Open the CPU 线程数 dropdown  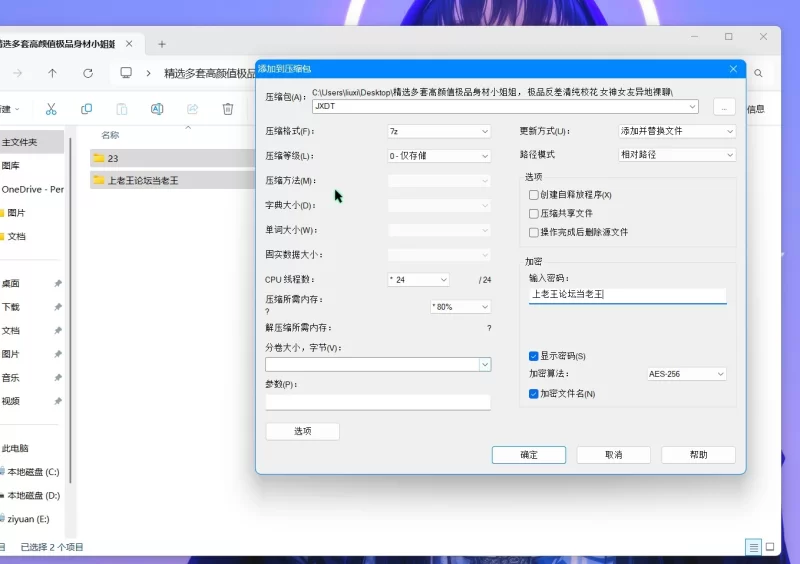pyautogui.click(x=418, y=280)
